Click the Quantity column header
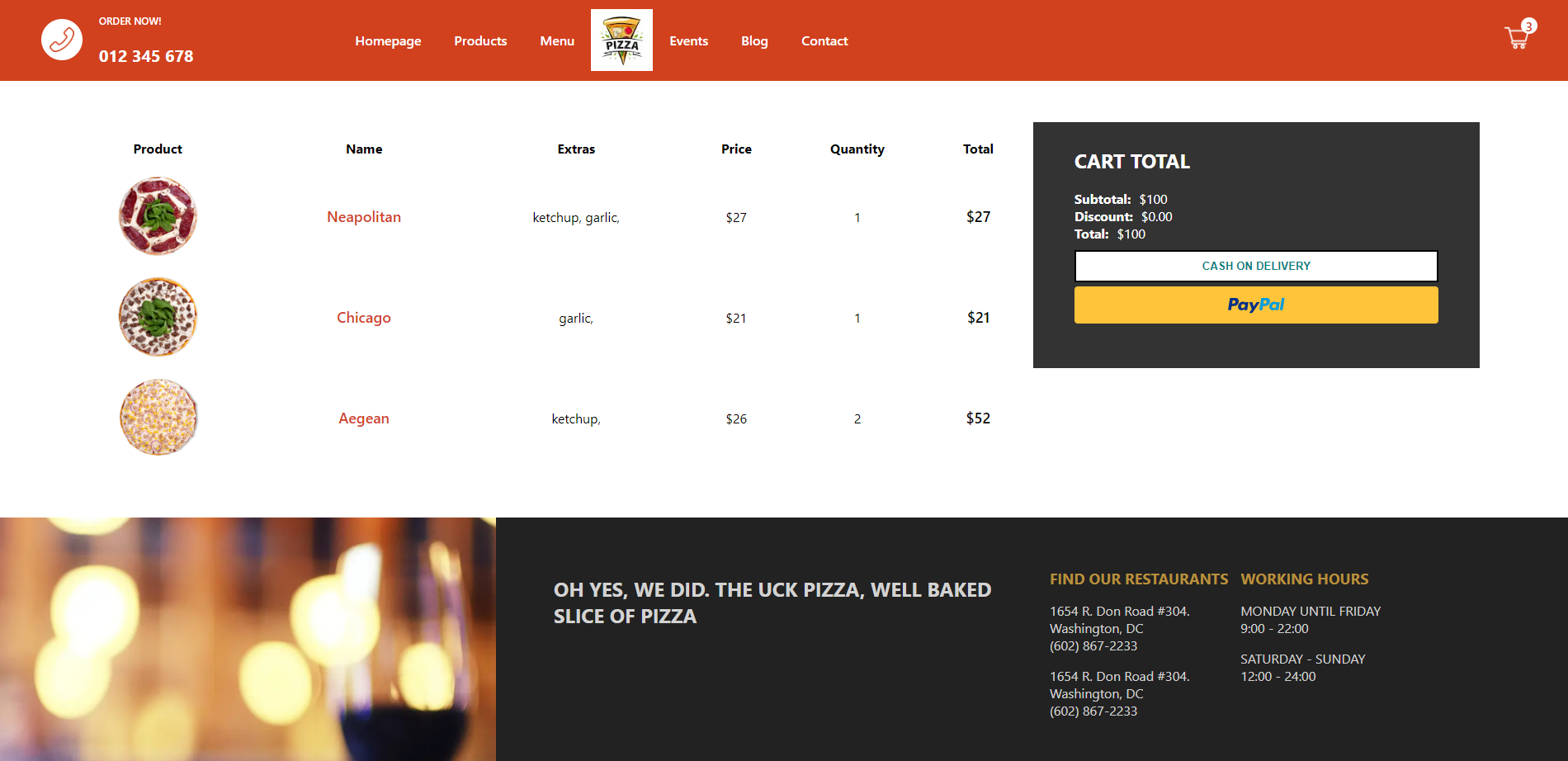 click(x=857, y=149)
